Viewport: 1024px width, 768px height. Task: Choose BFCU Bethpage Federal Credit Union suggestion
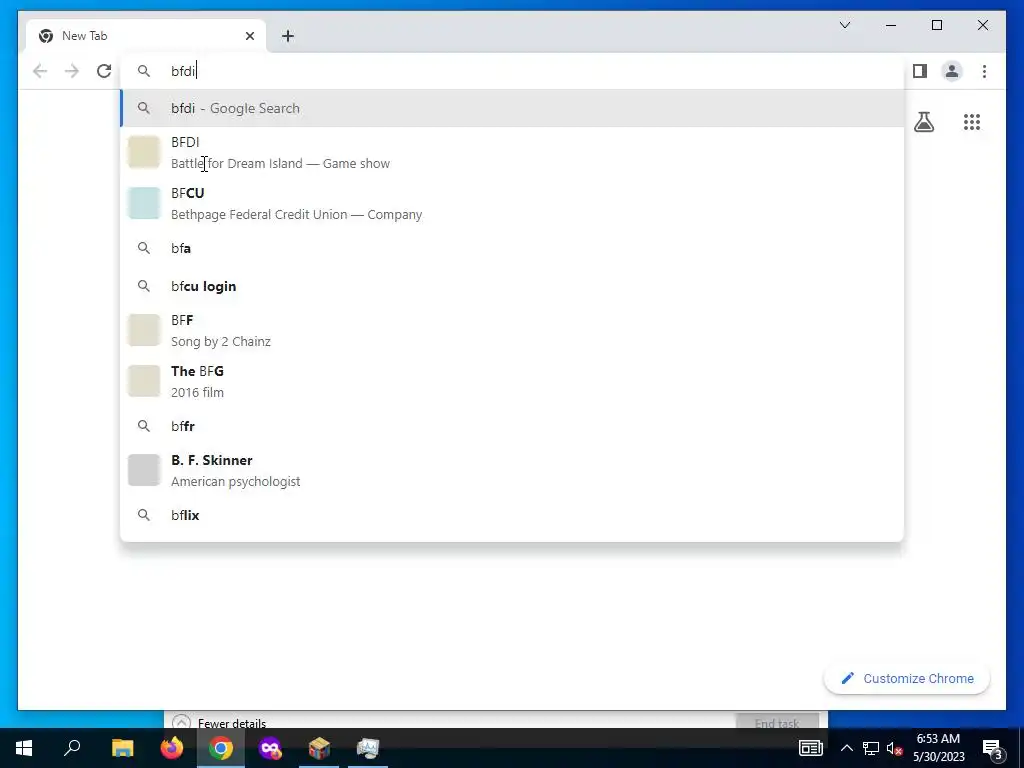point(512,203)
